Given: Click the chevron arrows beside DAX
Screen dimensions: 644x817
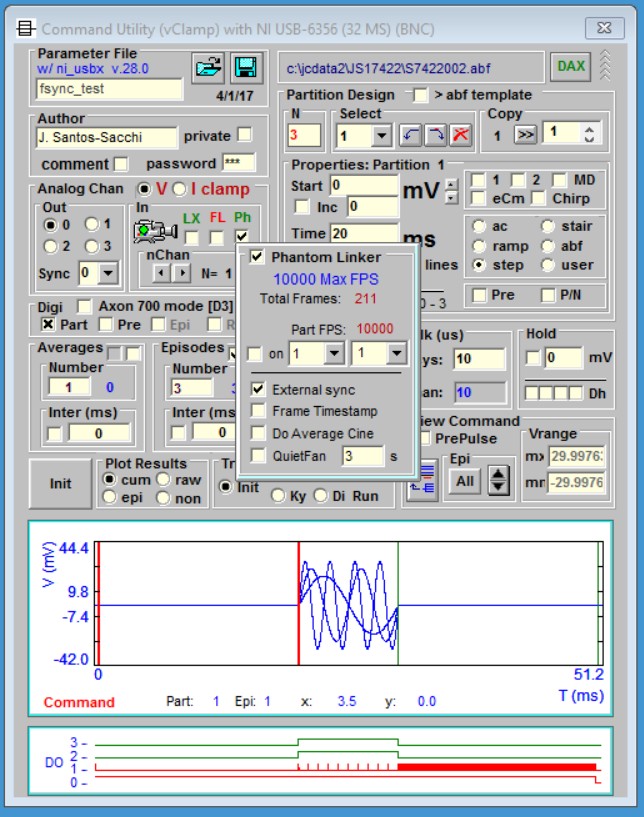Looking at the screenshot, I should tap(604, 65).
